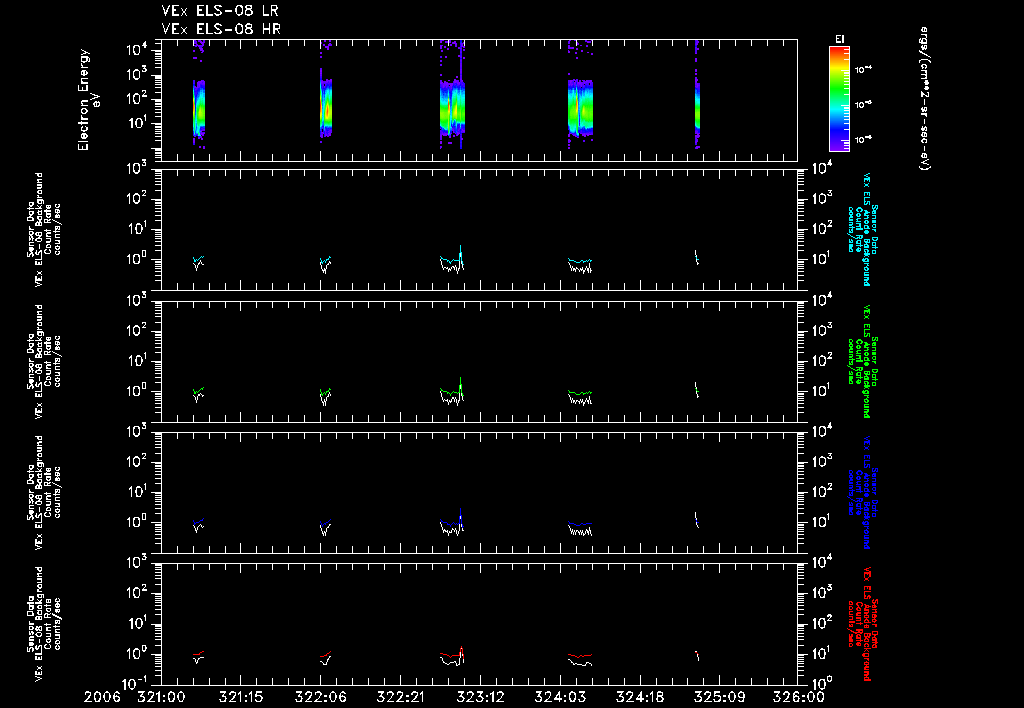The height and width of the screenshot is (708, 1024).
Task: Click the 'VEx ELS-08 LR' title text
Action: click(x=221, y=11)
